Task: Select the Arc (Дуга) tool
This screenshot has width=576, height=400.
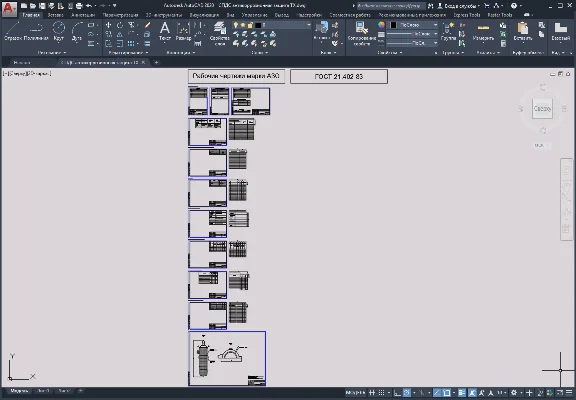Action: [x=76, y=31]
